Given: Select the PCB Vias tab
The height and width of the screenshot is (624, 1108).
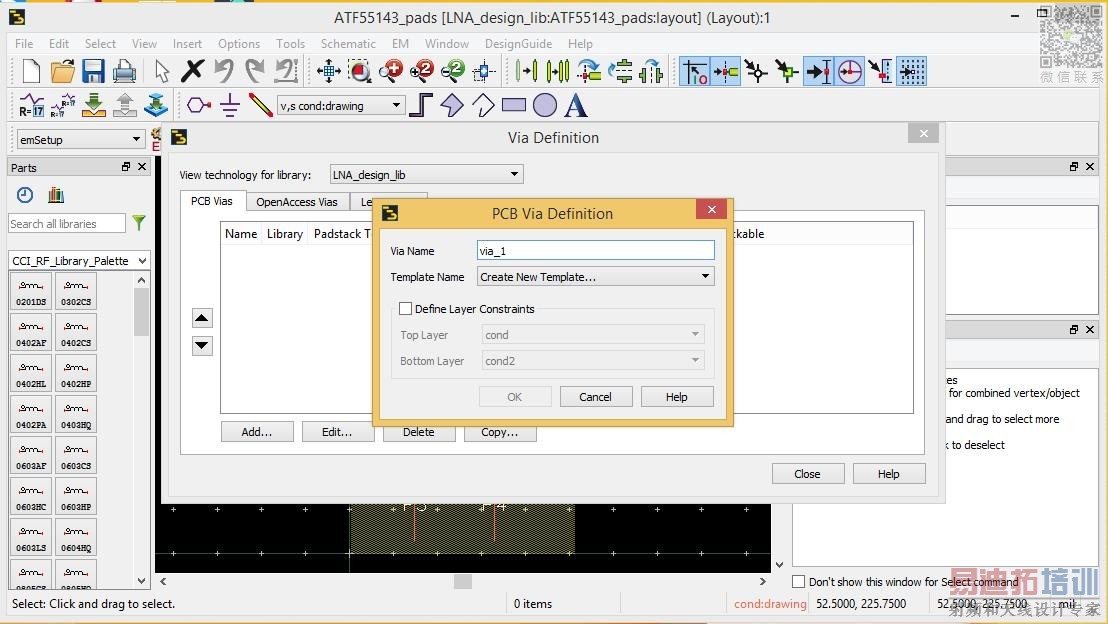Looking at the screenshot, I should pyautogui.click(x=212, y=201).
